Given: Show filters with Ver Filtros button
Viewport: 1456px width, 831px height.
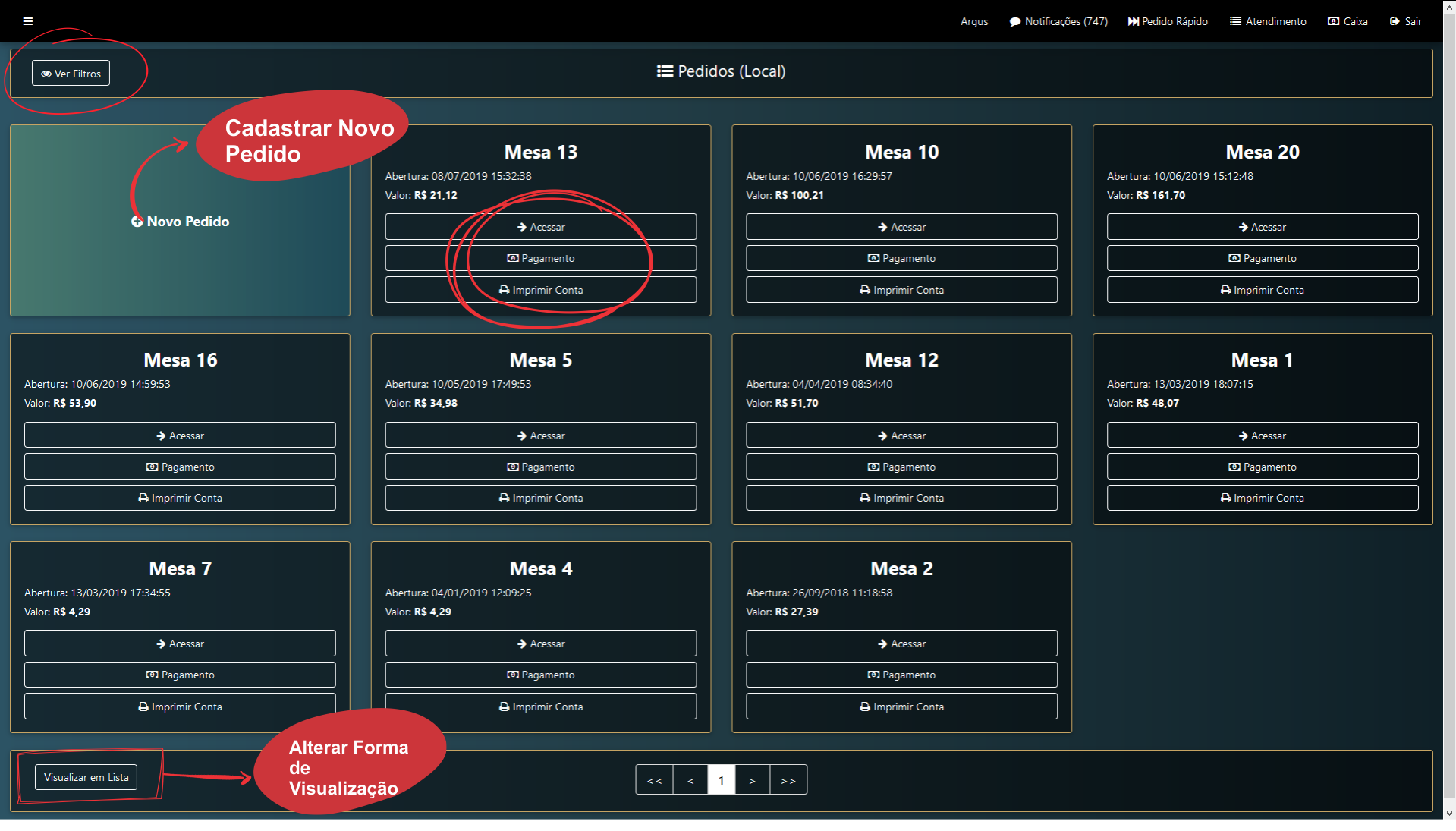Looking at the screenshot, I should click(x=71, y=74).
